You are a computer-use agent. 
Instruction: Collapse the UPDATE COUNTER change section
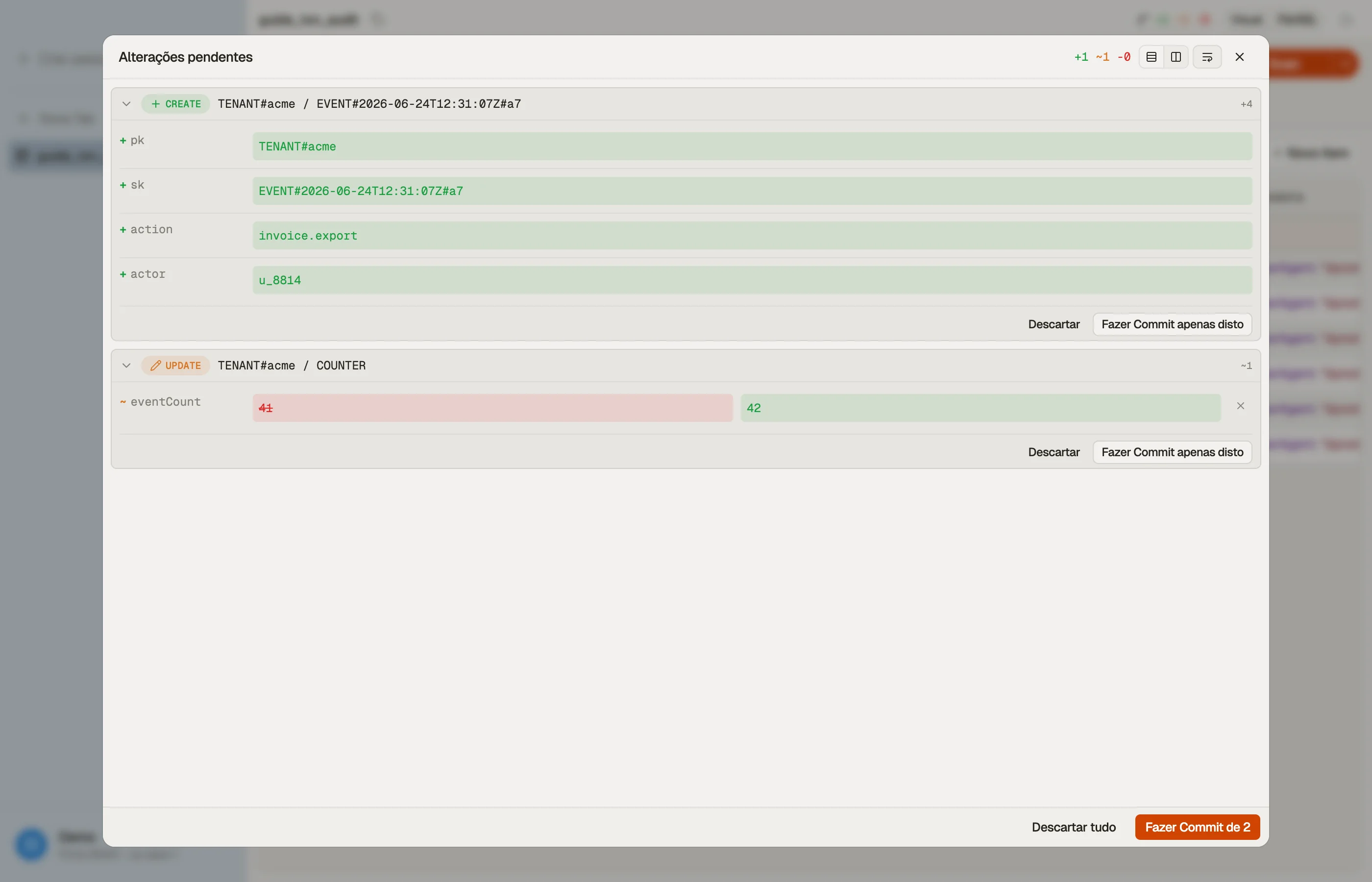(126, 366)
